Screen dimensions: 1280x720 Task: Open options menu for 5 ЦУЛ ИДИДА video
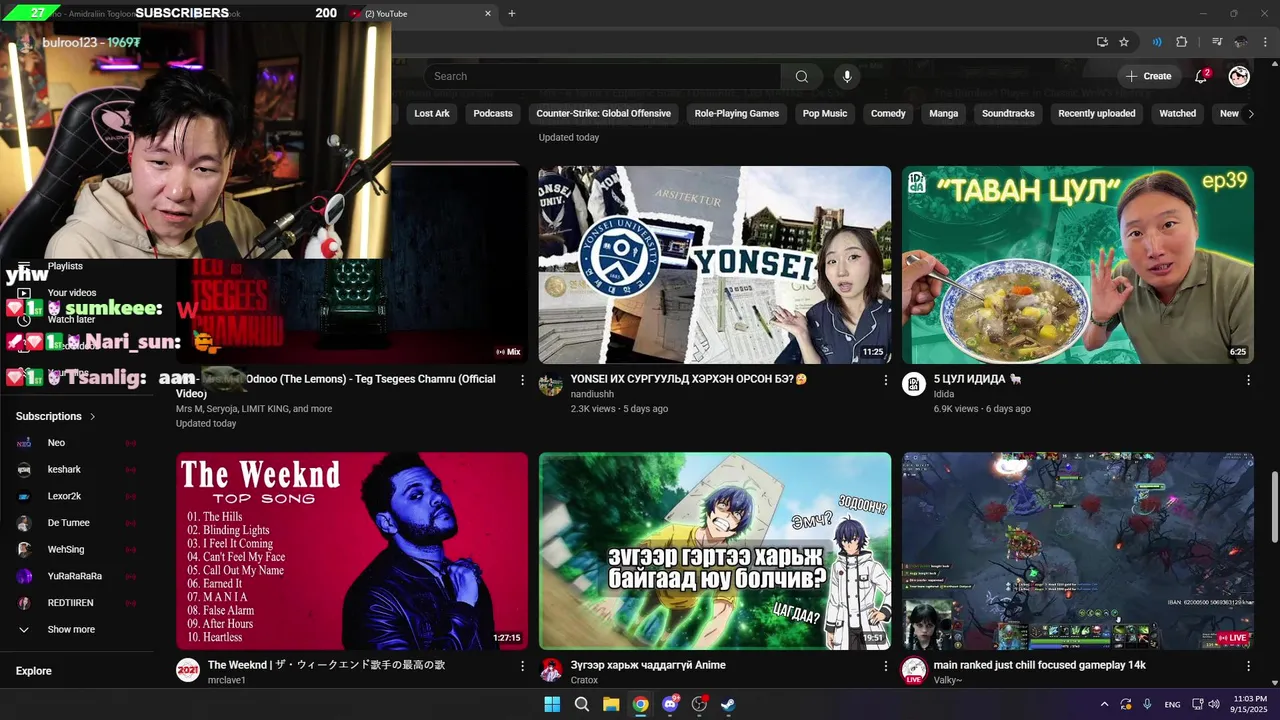[1248, 380]
